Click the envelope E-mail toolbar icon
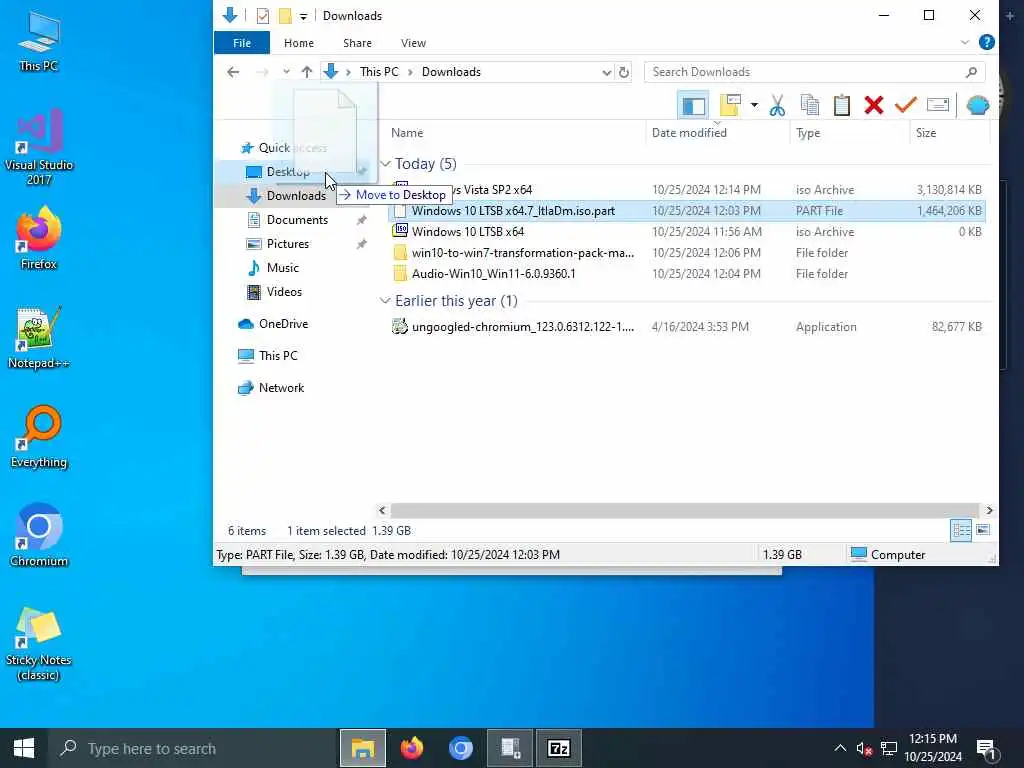 coord(938,105)
